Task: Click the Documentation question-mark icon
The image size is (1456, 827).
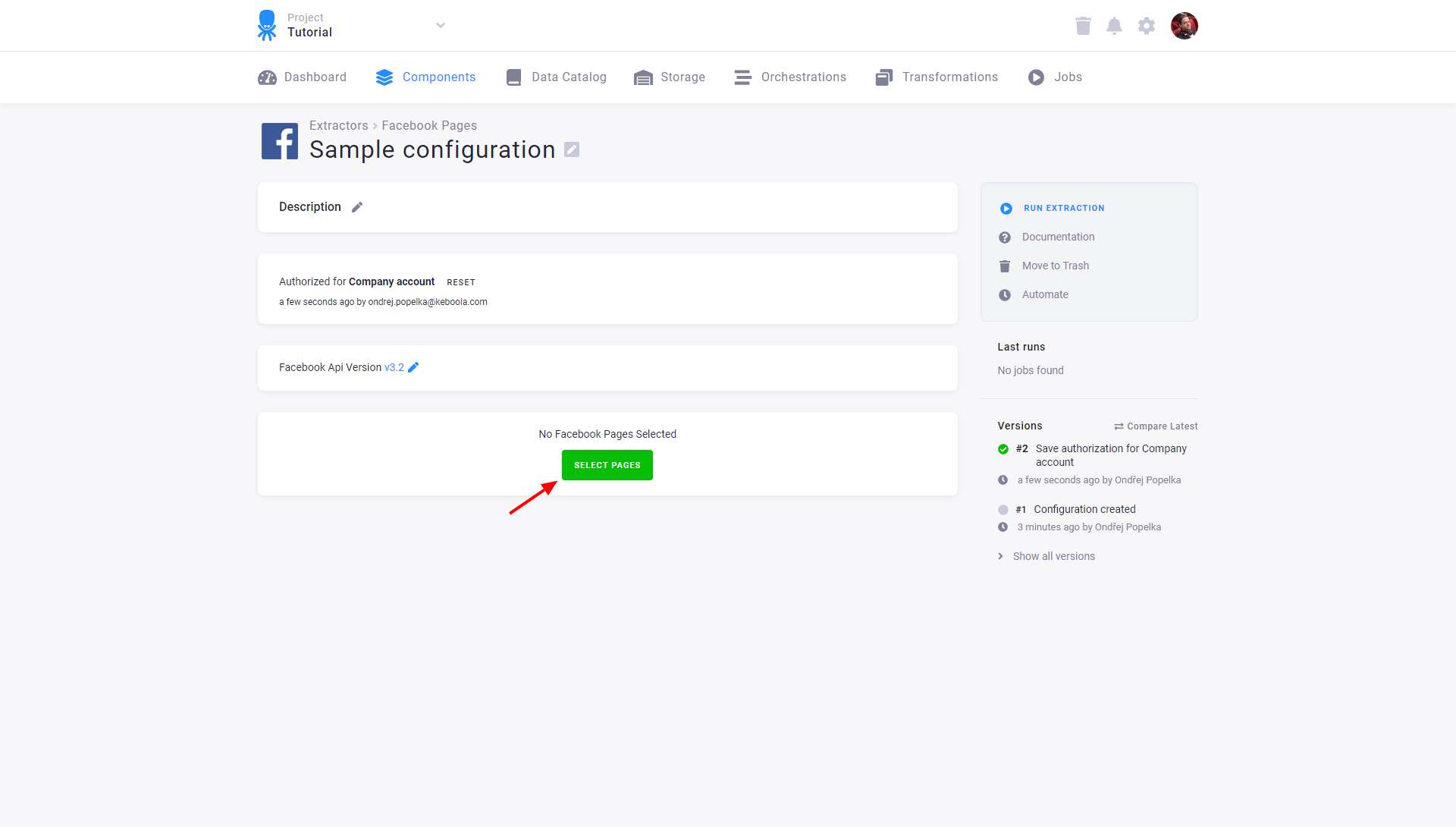Action: coord(1005,237)
